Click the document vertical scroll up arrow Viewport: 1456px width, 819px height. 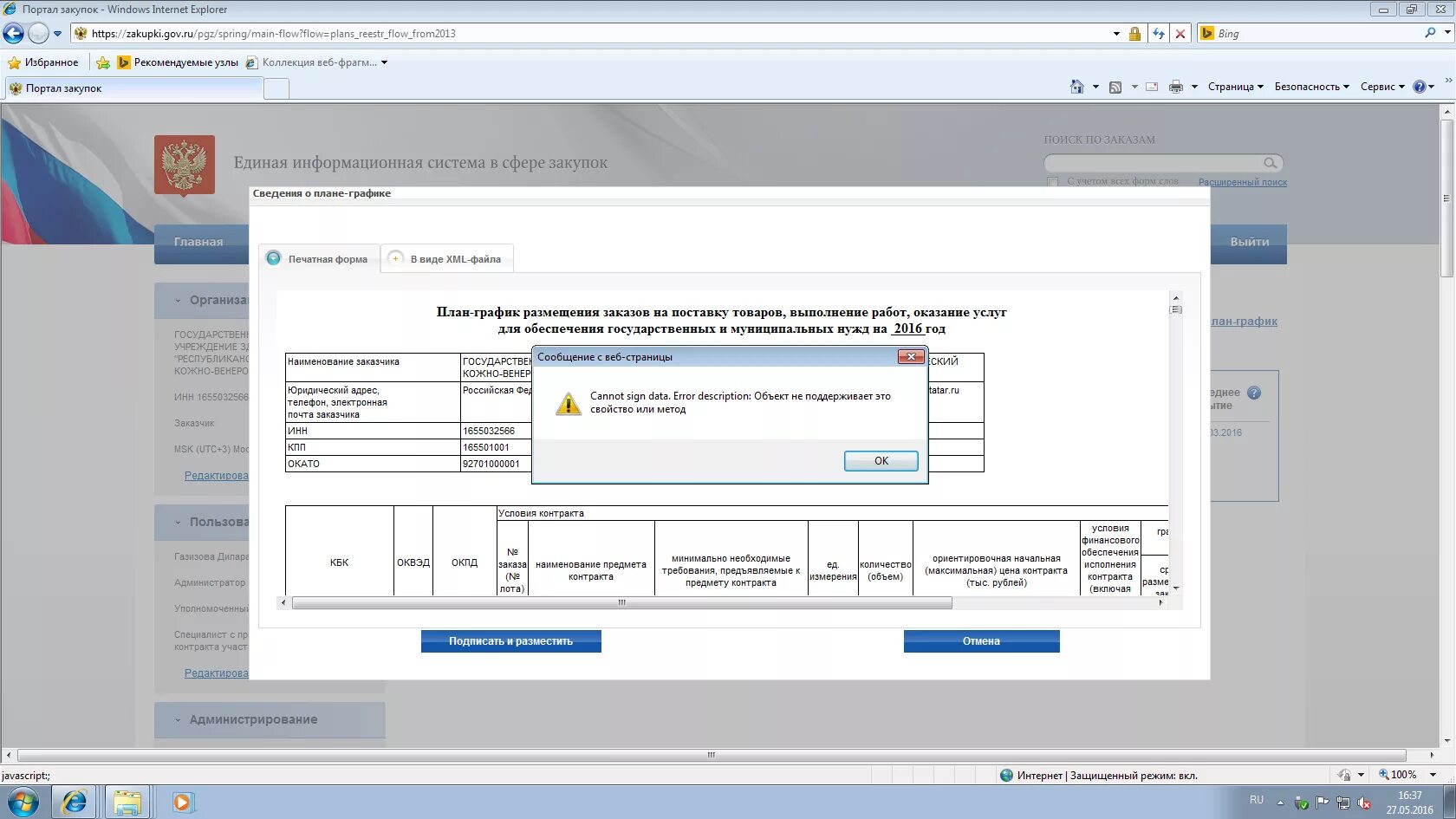coord(1175,297)
